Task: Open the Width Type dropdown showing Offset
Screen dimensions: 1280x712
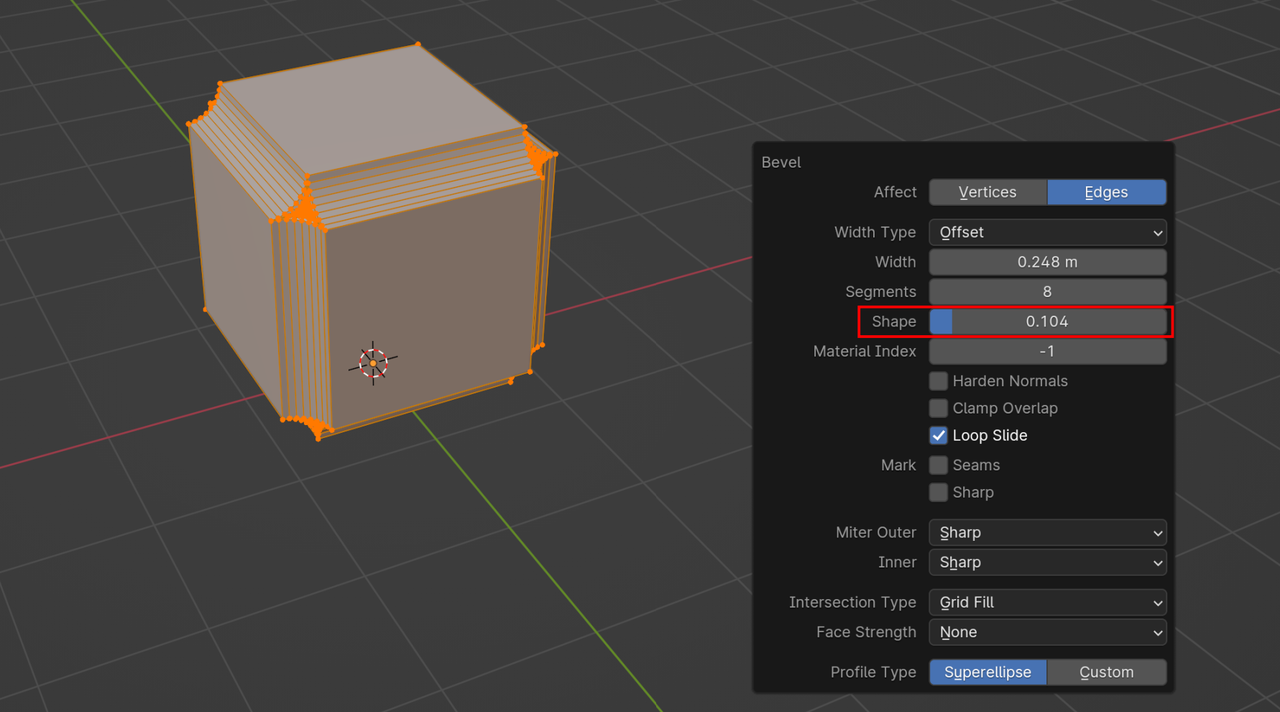Action: (1047, 232)
